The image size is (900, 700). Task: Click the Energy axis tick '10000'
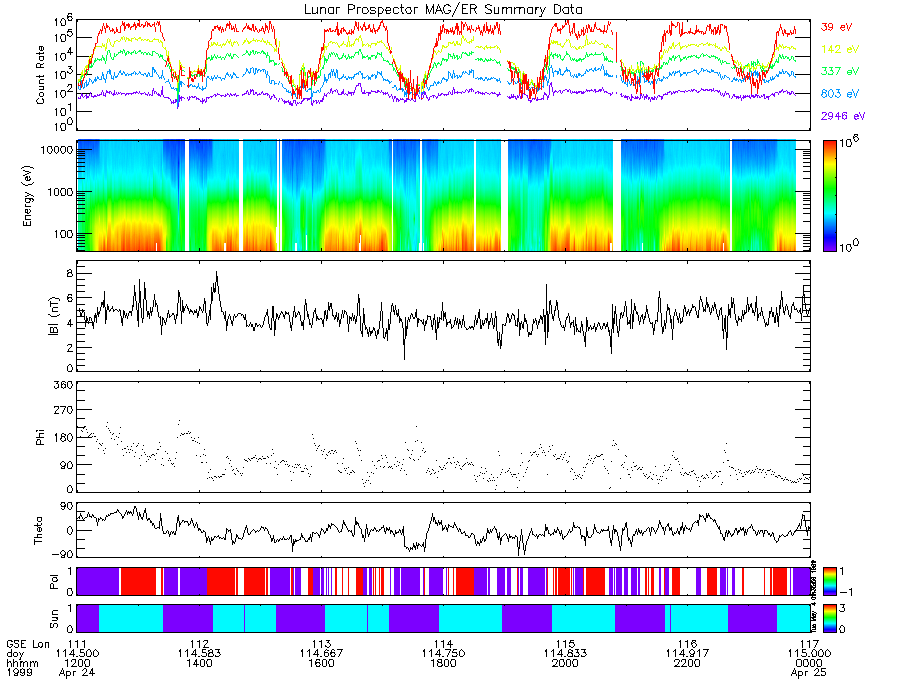tap(56, 150)
